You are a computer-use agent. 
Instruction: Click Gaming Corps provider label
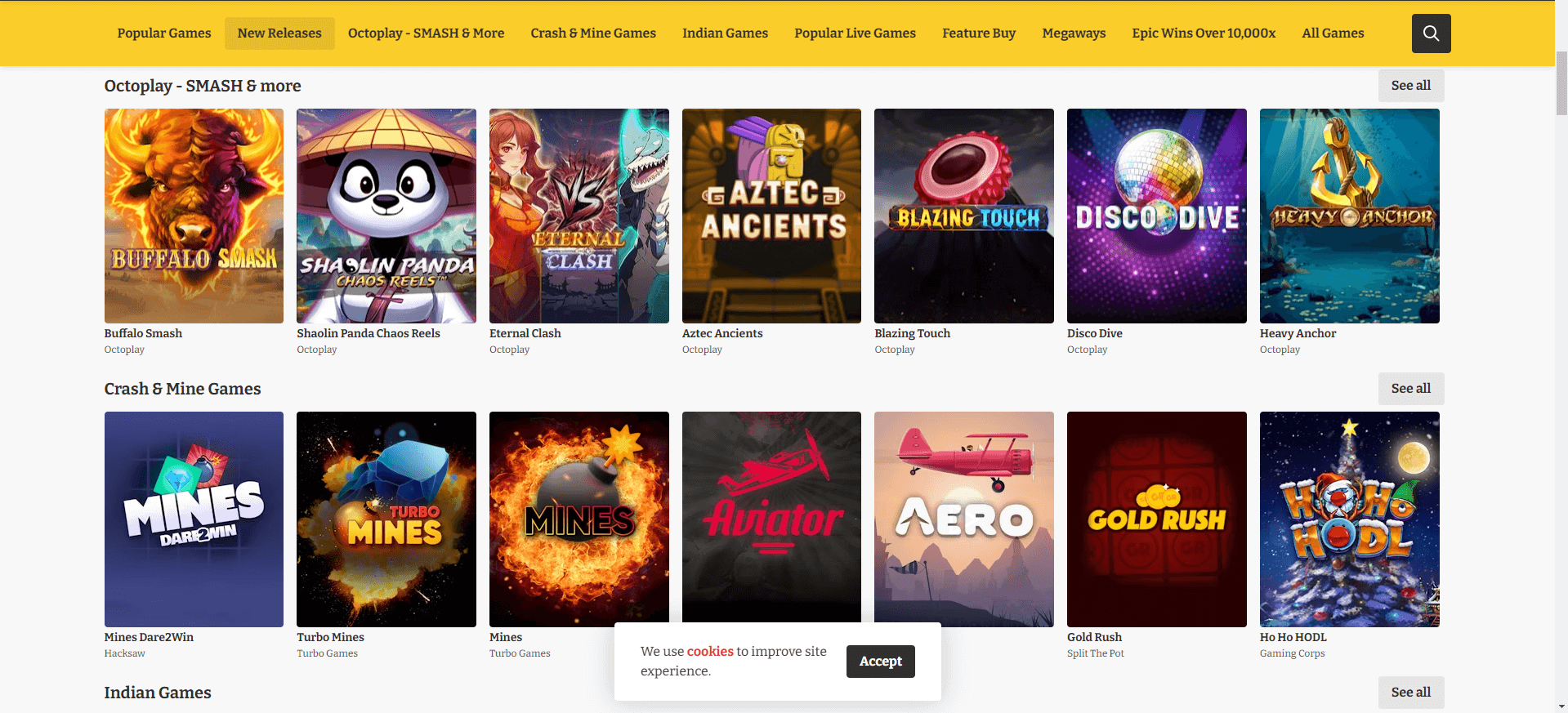click(x=1293, y=653)
